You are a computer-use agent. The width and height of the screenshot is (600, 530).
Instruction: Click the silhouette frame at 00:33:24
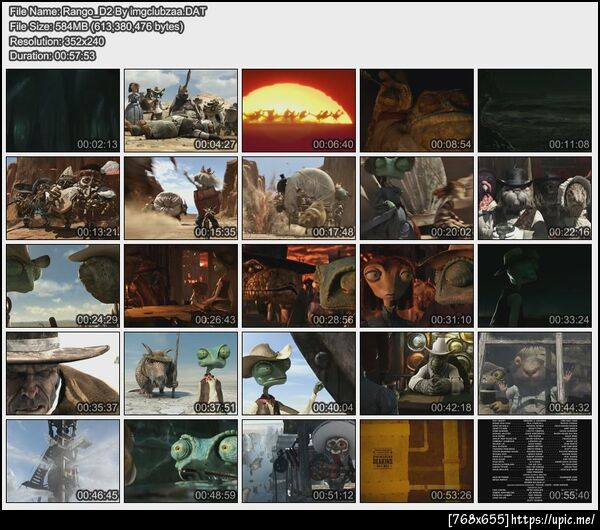[x=535, y=286]
